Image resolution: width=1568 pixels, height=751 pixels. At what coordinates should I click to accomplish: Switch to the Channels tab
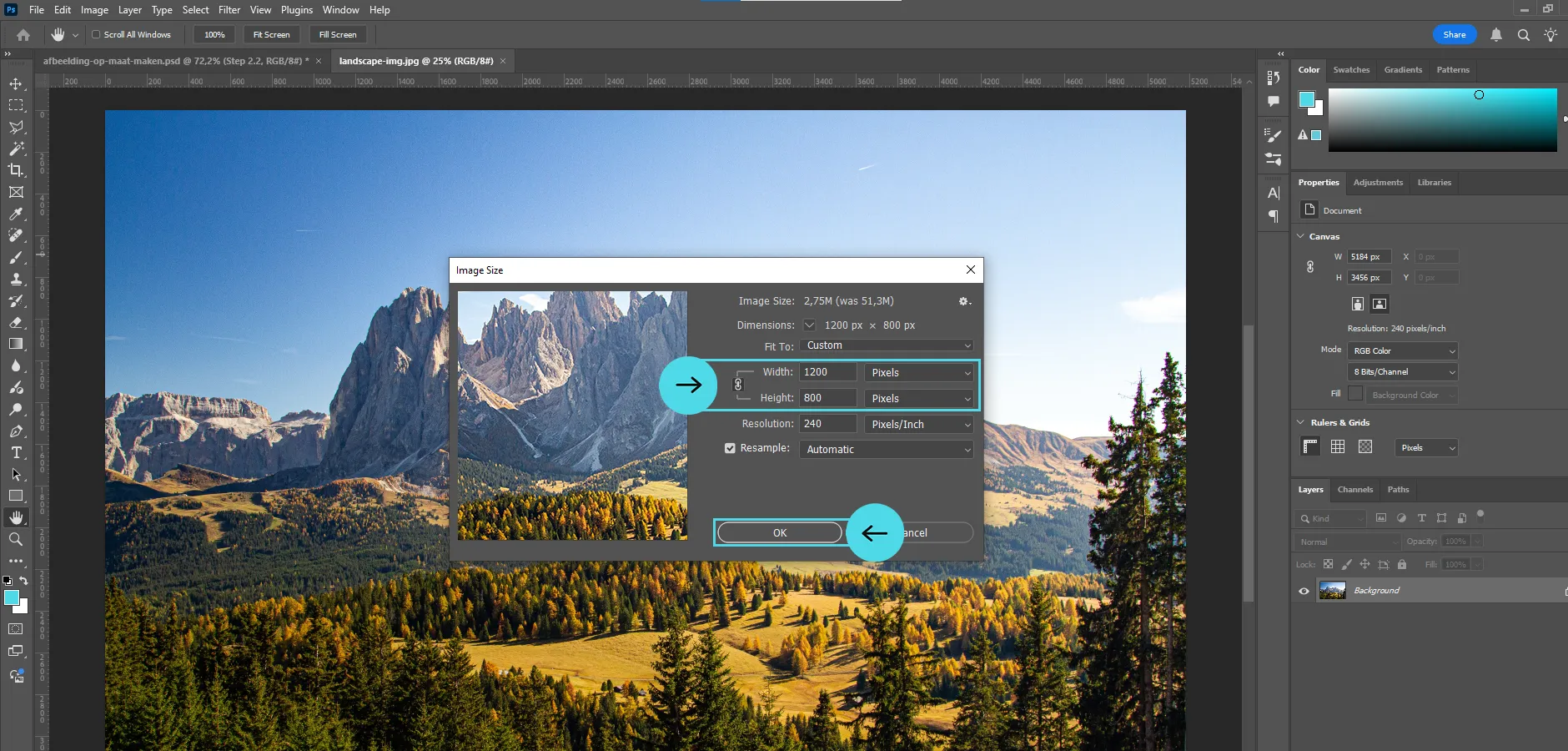pyautogui.click(x=1354, y=490)
